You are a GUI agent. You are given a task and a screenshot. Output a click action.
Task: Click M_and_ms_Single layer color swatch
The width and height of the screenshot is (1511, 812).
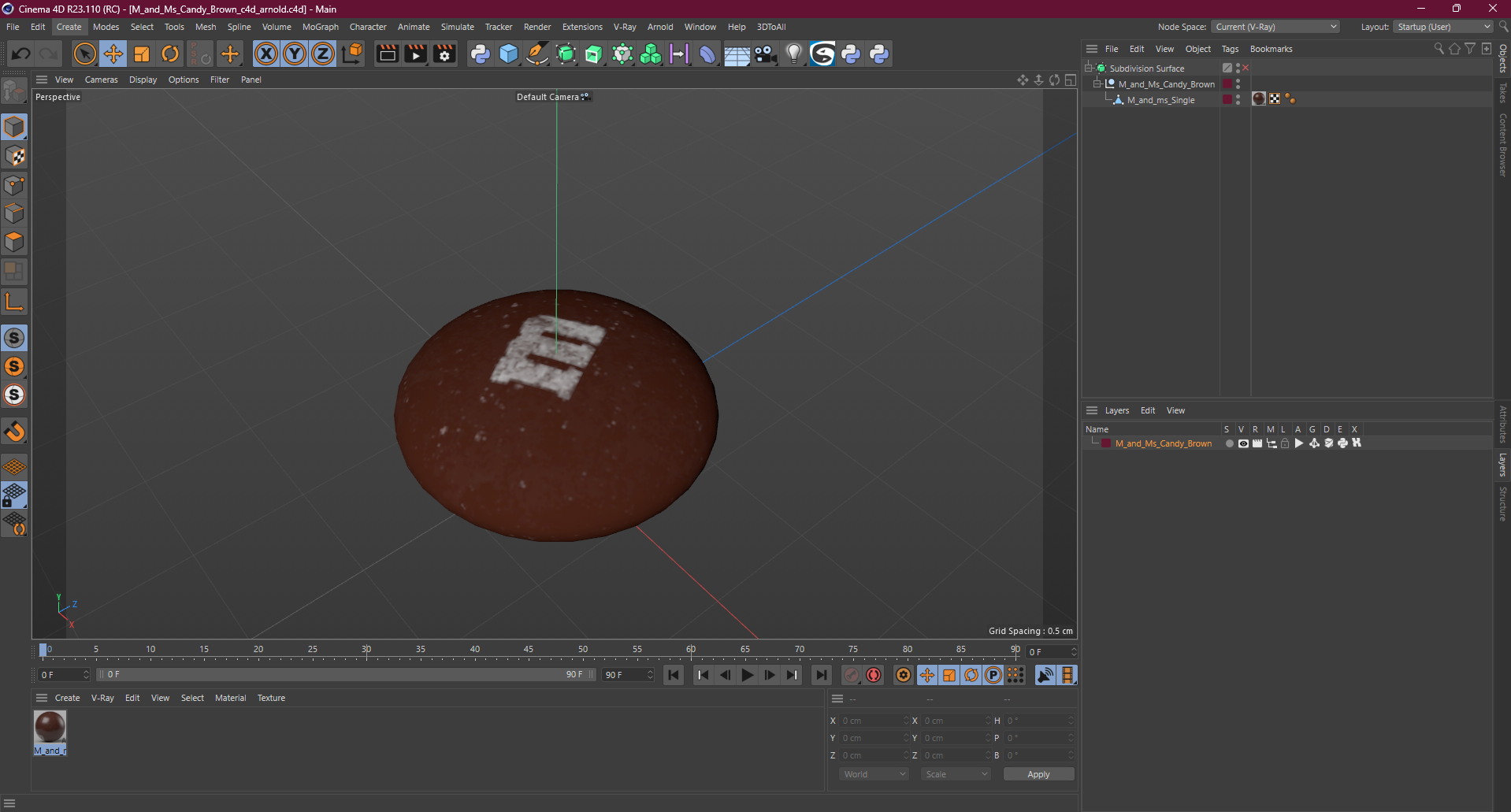[x=1227, y=99]
